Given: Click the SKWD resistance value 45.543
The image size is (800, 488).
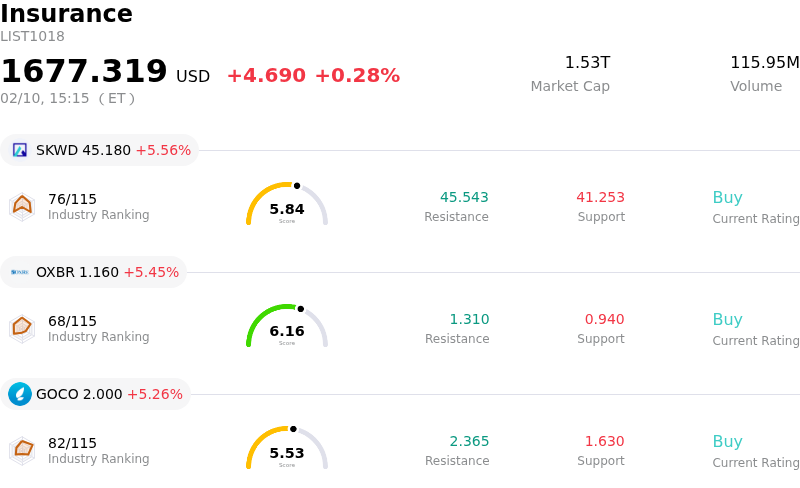Looking at the screenshot, I should [x=464, y=198].
